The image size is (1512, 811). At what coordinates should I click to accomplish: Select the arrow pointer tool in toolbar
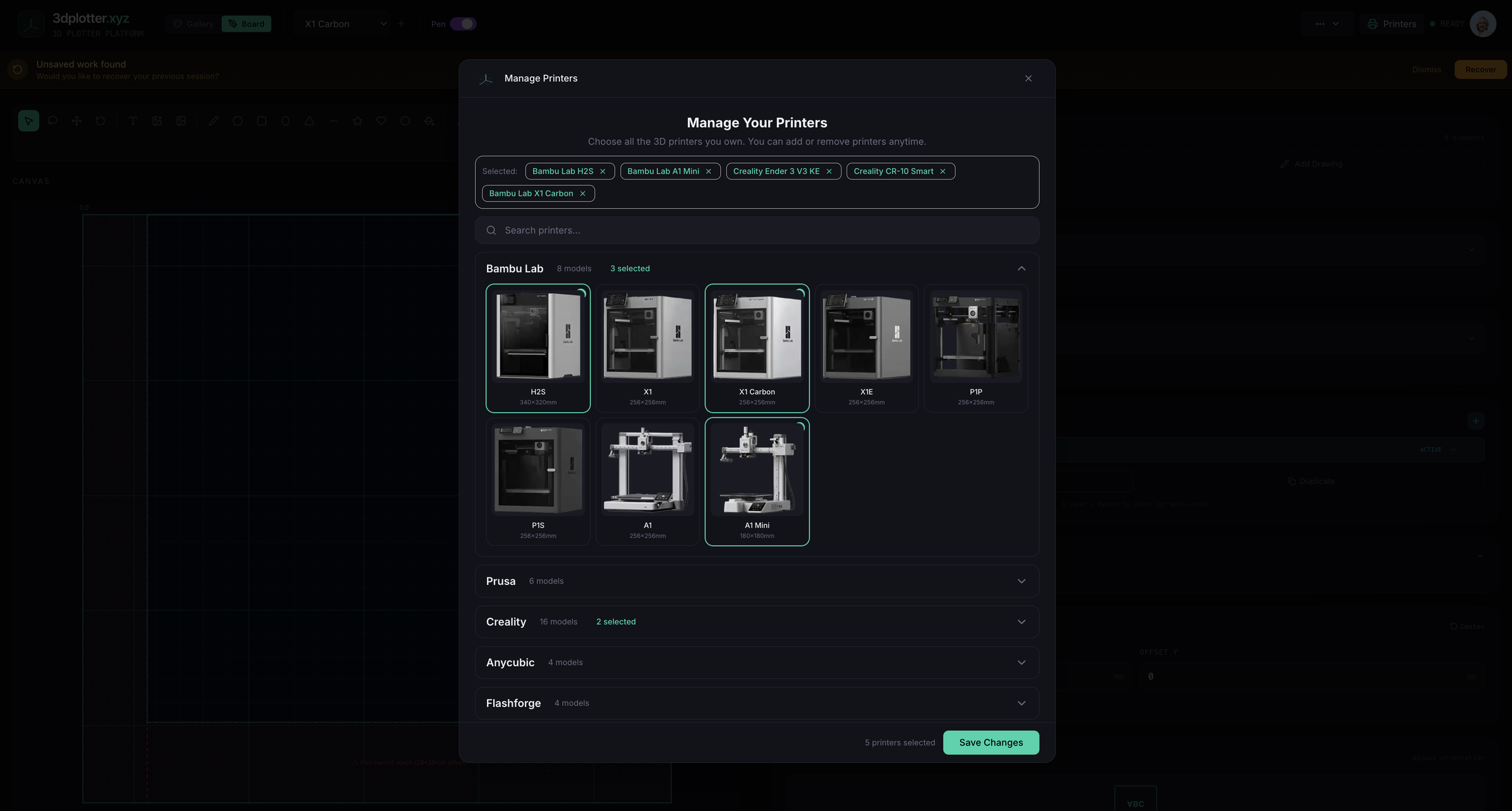(x=28, y=121)
